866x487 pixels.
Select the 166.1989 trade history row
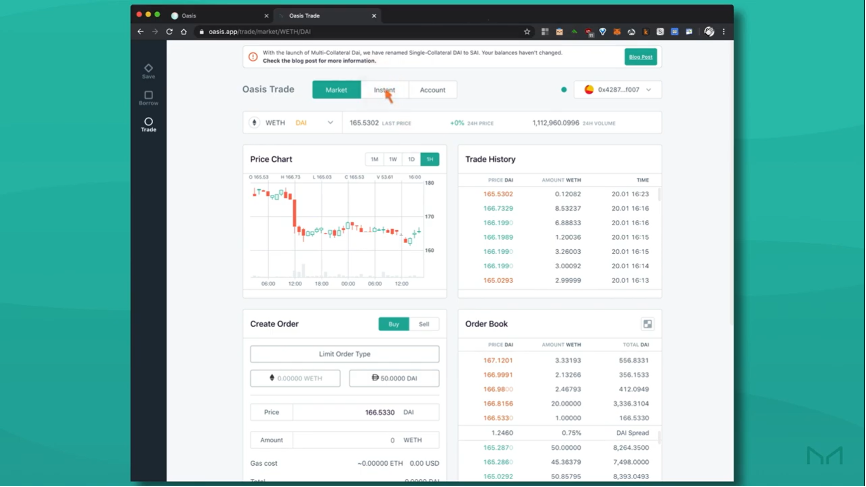tap(558, 237)
